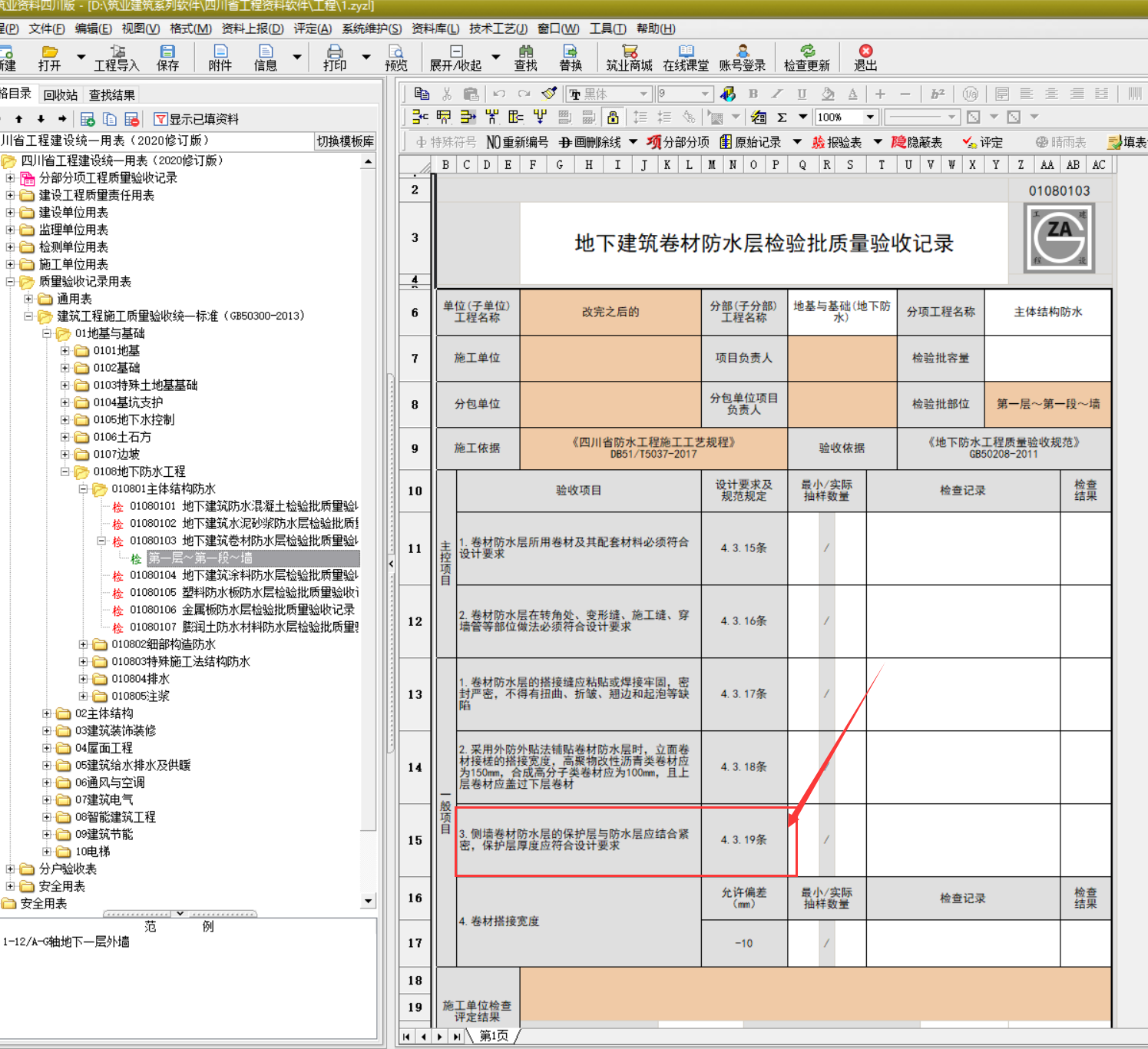The height and width of the screenshot is (1049, 1148).
Task: Open dropdown arrow next to 打印
Action: pos(366,57)
